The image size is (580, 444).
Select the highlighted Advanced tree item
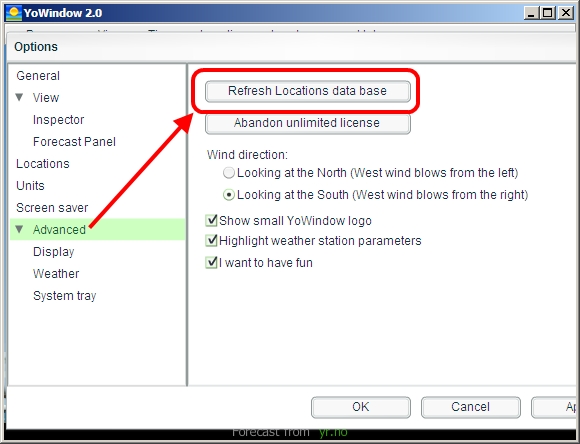(98, 229)
